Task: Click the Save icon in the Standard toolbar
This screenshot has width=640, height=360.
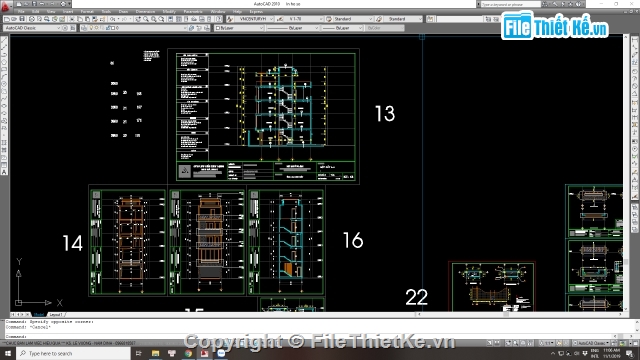Action: pyautogui.click(x=22, y=19)
